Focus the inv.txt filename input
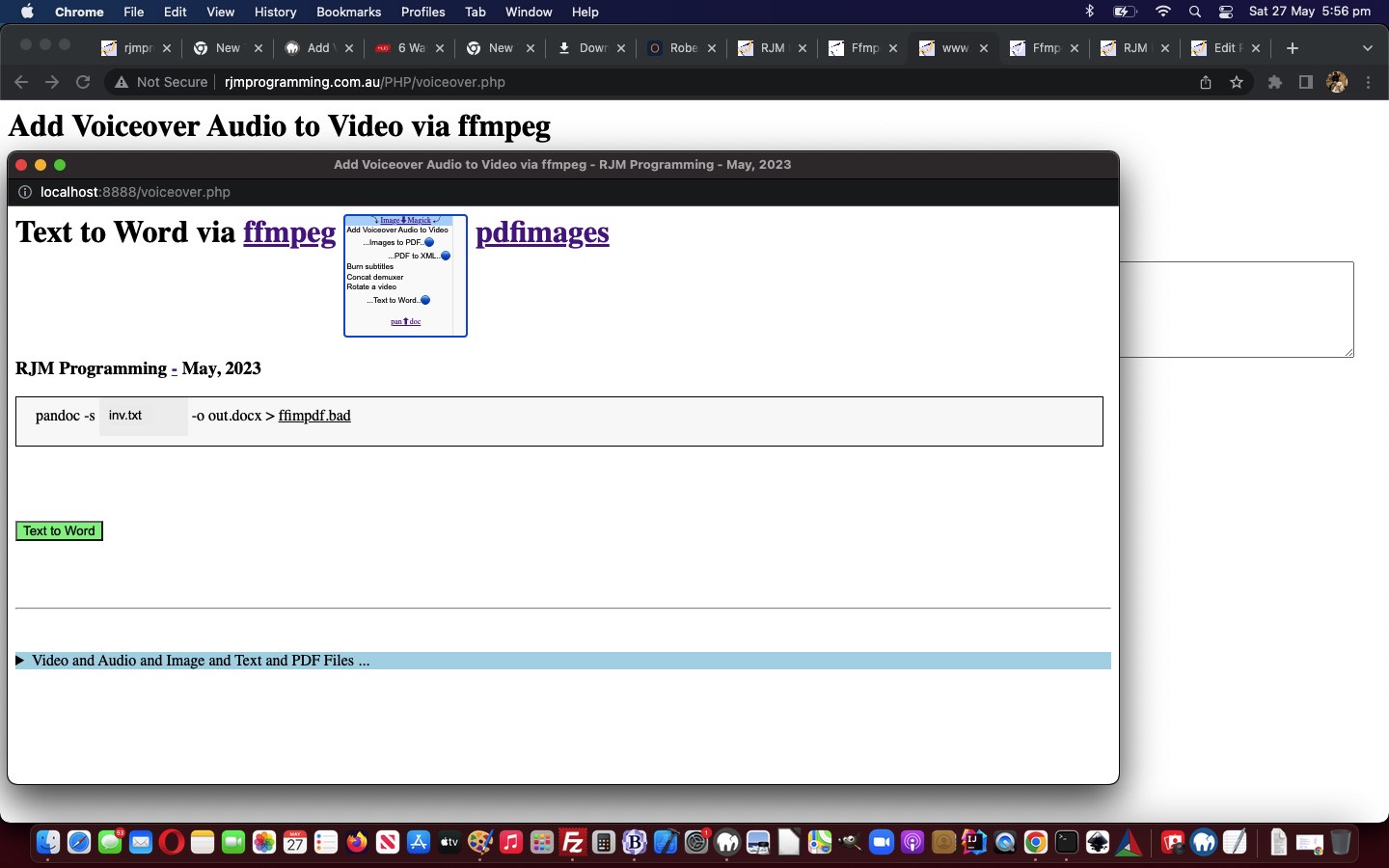 point(144,416)
